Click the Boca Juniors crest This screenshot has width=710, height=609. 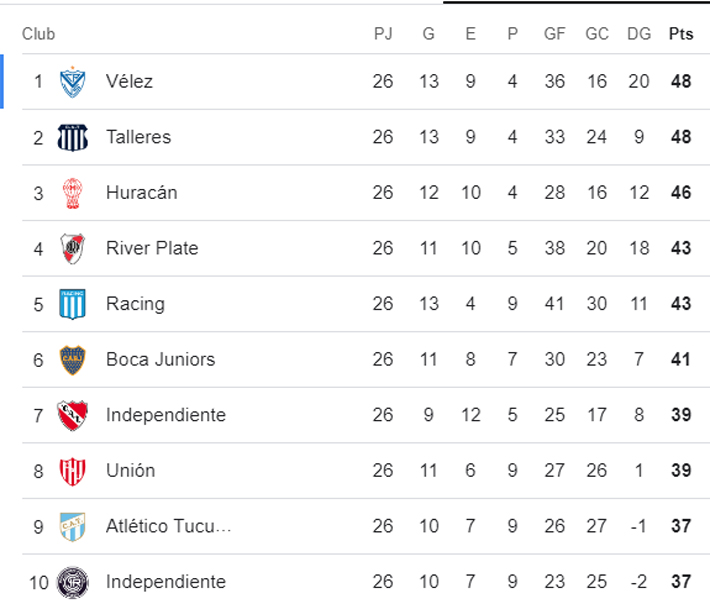point(72,359)
